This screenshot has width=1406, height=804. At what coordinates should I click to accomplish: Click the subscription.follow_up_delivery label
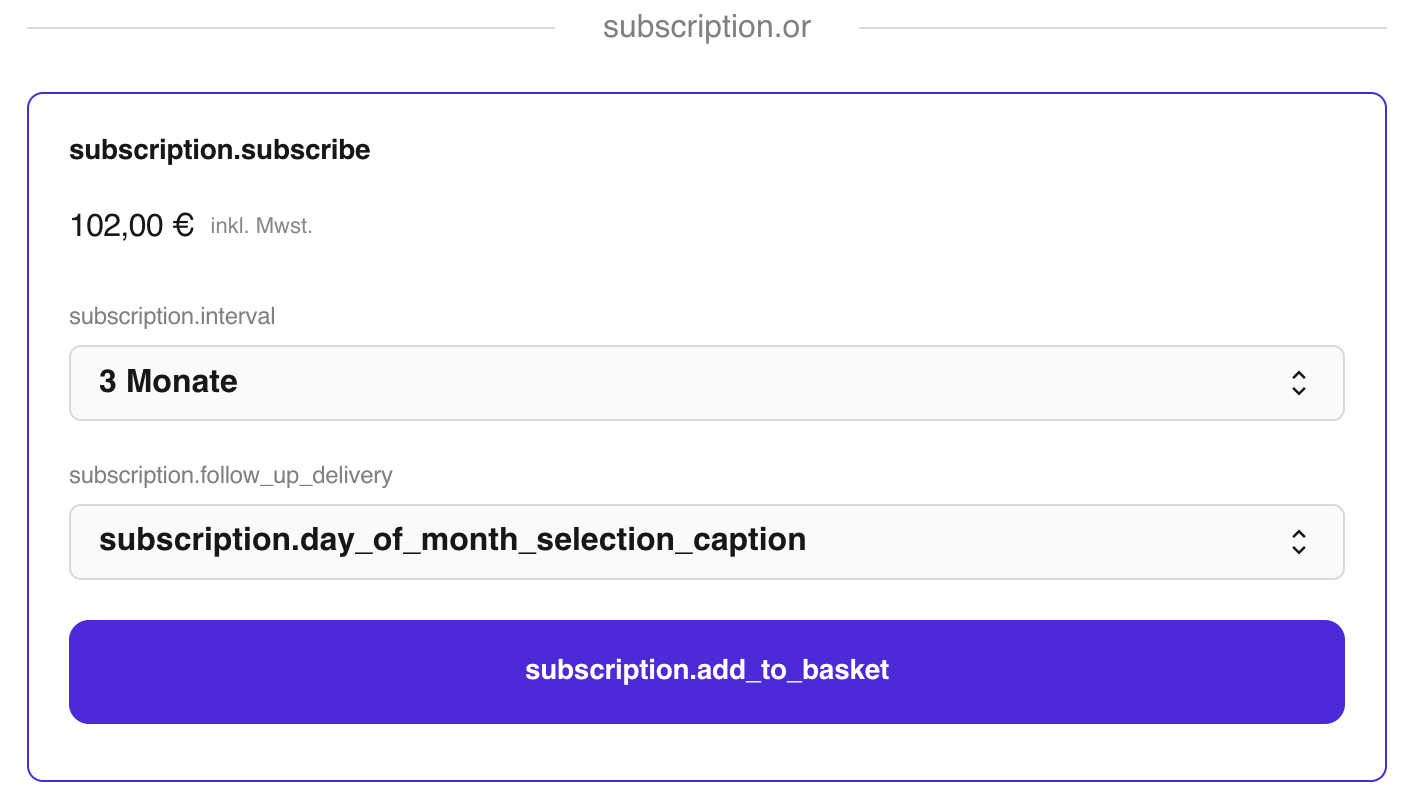point(230,475)
